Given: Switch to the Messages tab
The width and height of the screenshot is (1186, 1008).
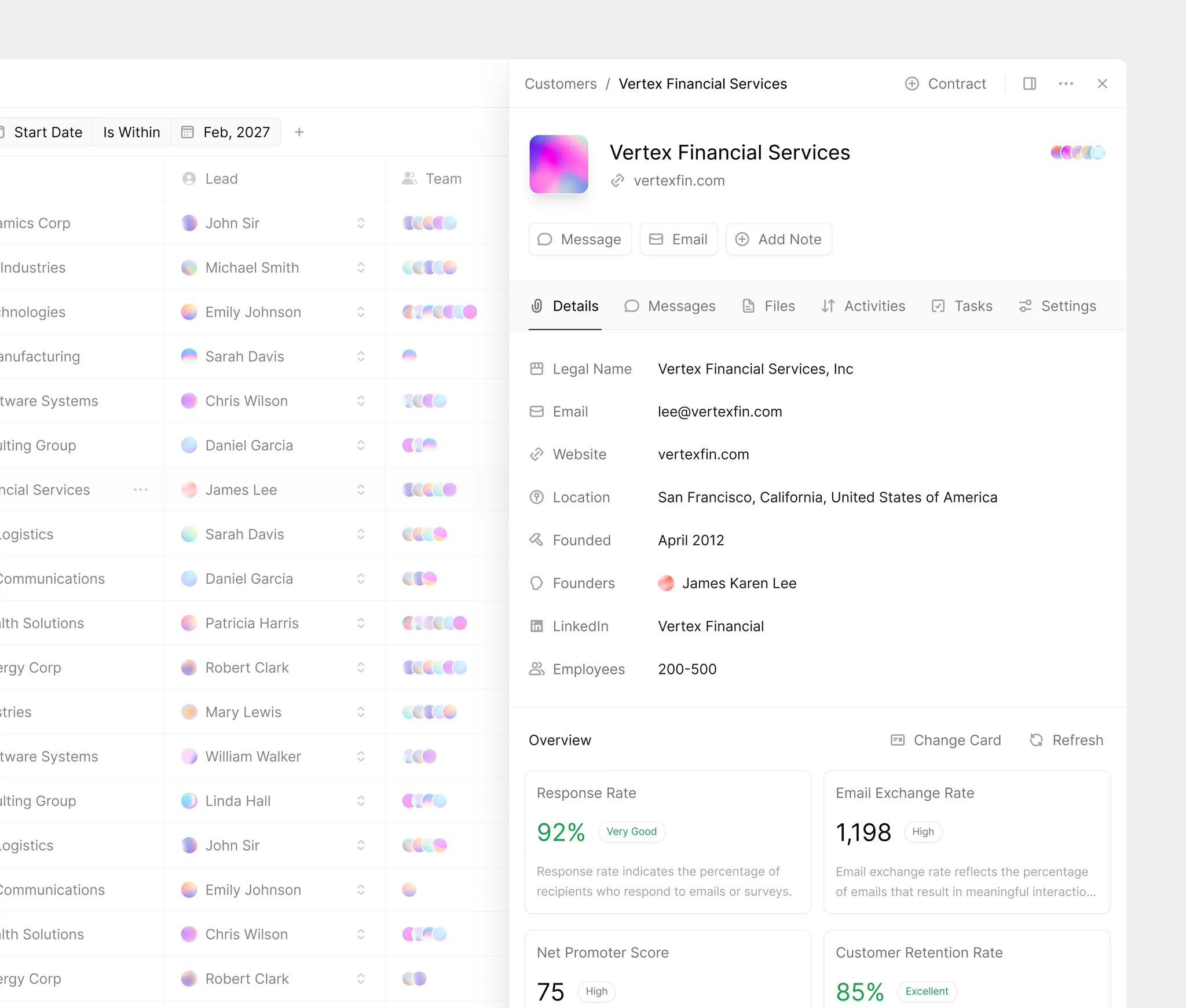Looking at the screenshot, I should point(670,306).
